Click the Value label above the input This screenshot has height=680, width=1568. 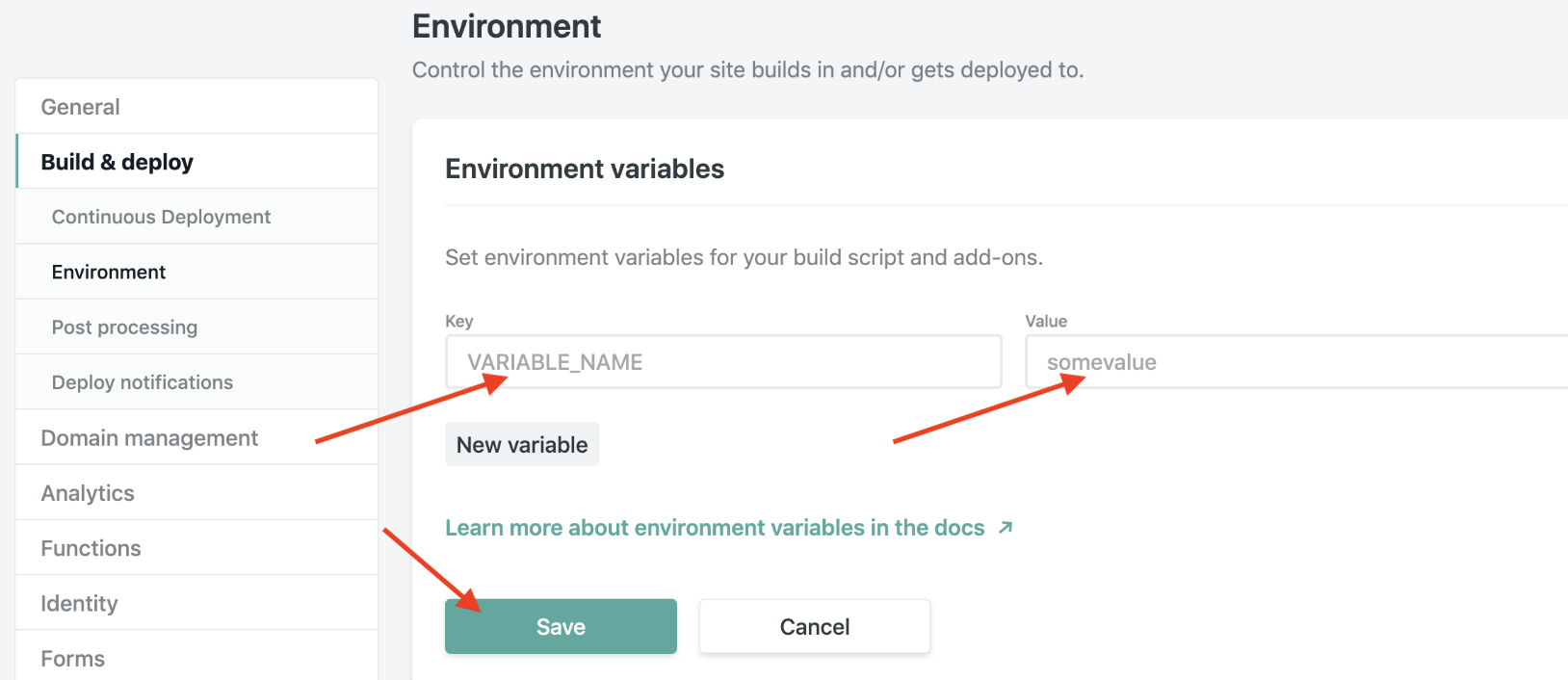point(1046,322)
